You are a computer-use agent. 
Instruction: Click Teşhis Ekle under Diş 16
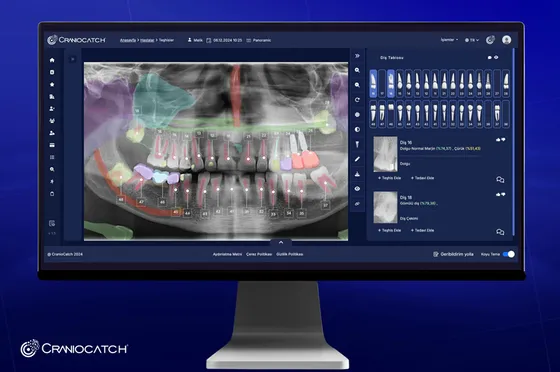pyautogui.click(x=390, y=178)
